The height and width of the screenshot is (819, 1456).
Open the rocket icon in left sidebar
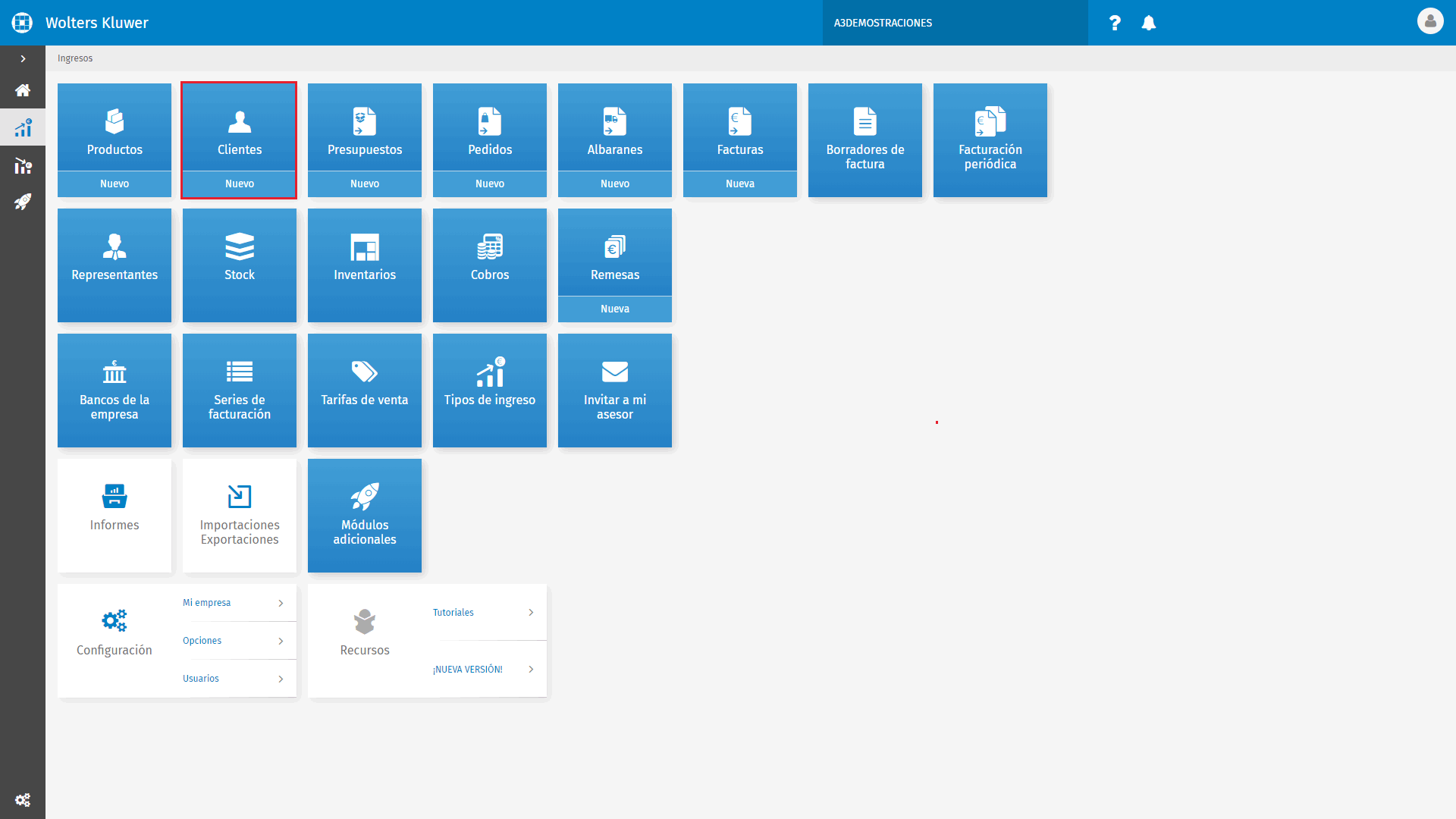(x=23, y=202)
